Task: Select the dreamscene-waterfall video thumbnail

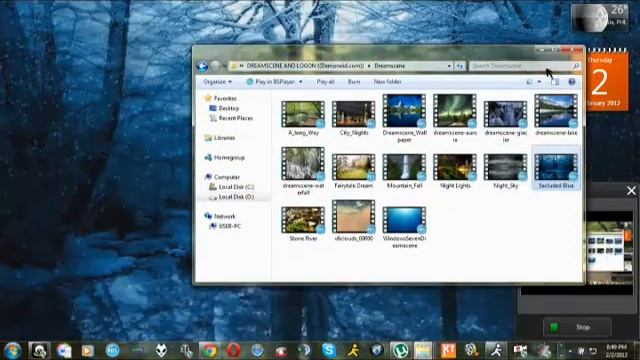Action: coord(303,164)
